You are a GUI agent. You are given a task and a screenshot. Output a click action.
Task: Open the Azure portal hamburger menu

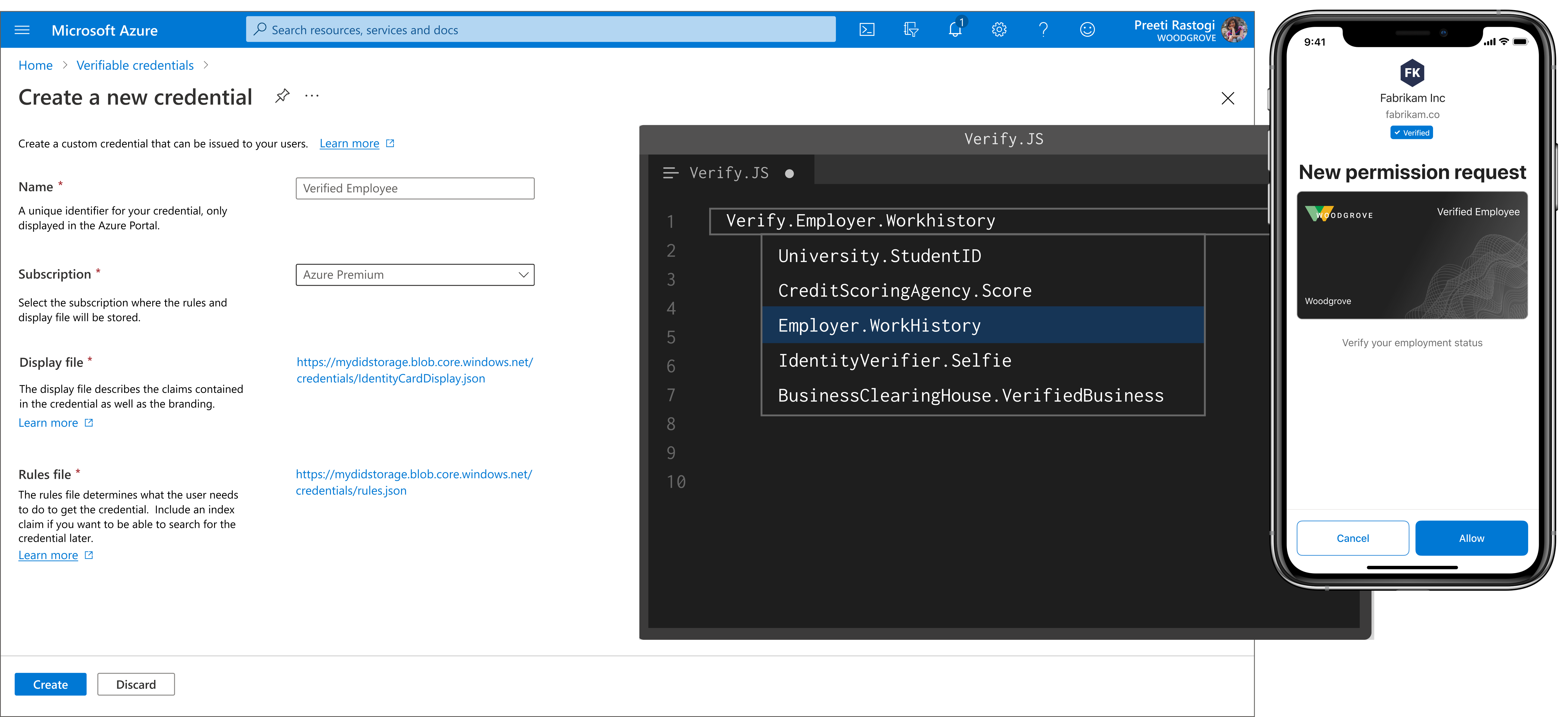22,30
